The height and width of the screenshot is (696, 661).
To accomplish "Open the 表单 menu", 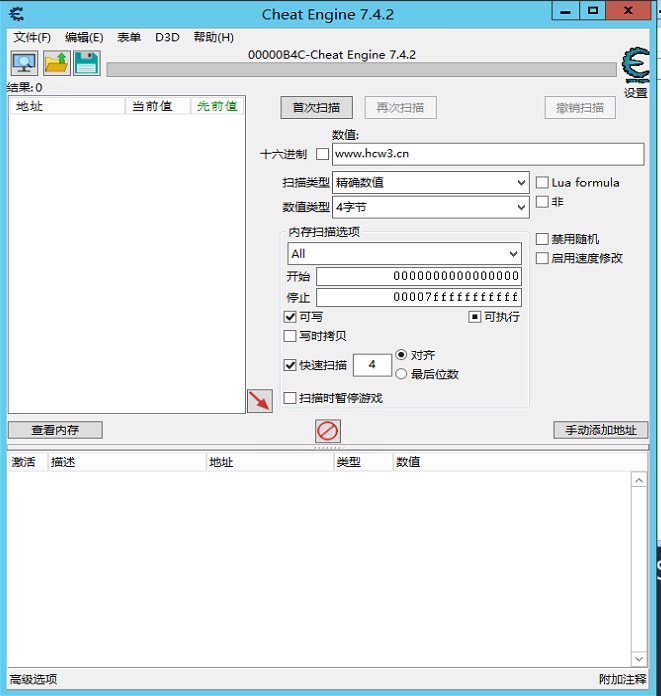I will click(129, 37).
